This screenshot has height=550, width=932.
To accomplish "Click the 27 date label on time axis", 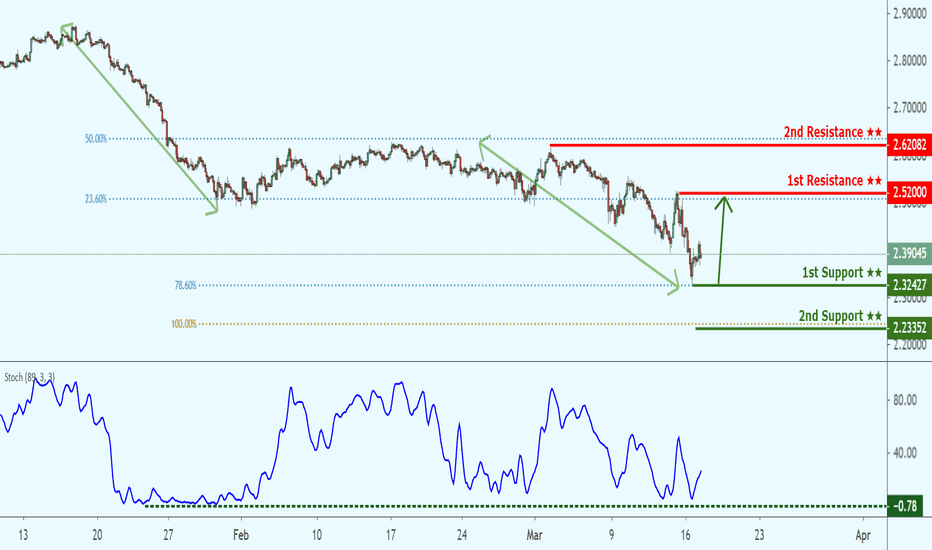I will [x=168, y=535].
